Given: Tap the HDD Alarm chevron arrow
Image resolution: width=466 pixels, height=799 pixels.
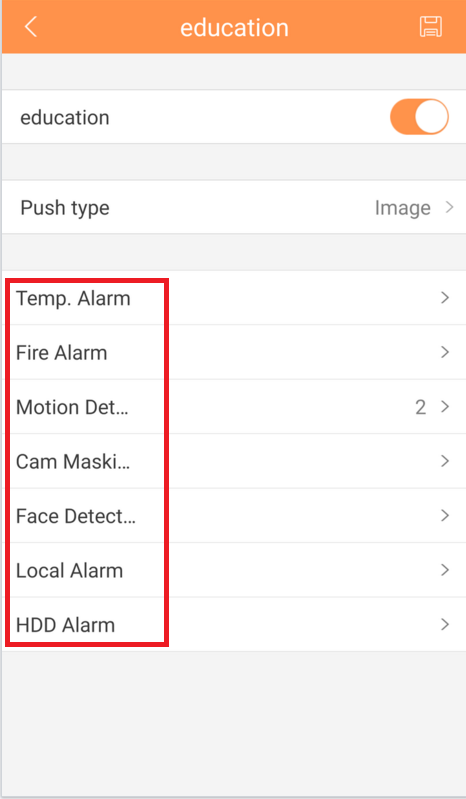Looking at the screenshot, I should tap(445, 625).
